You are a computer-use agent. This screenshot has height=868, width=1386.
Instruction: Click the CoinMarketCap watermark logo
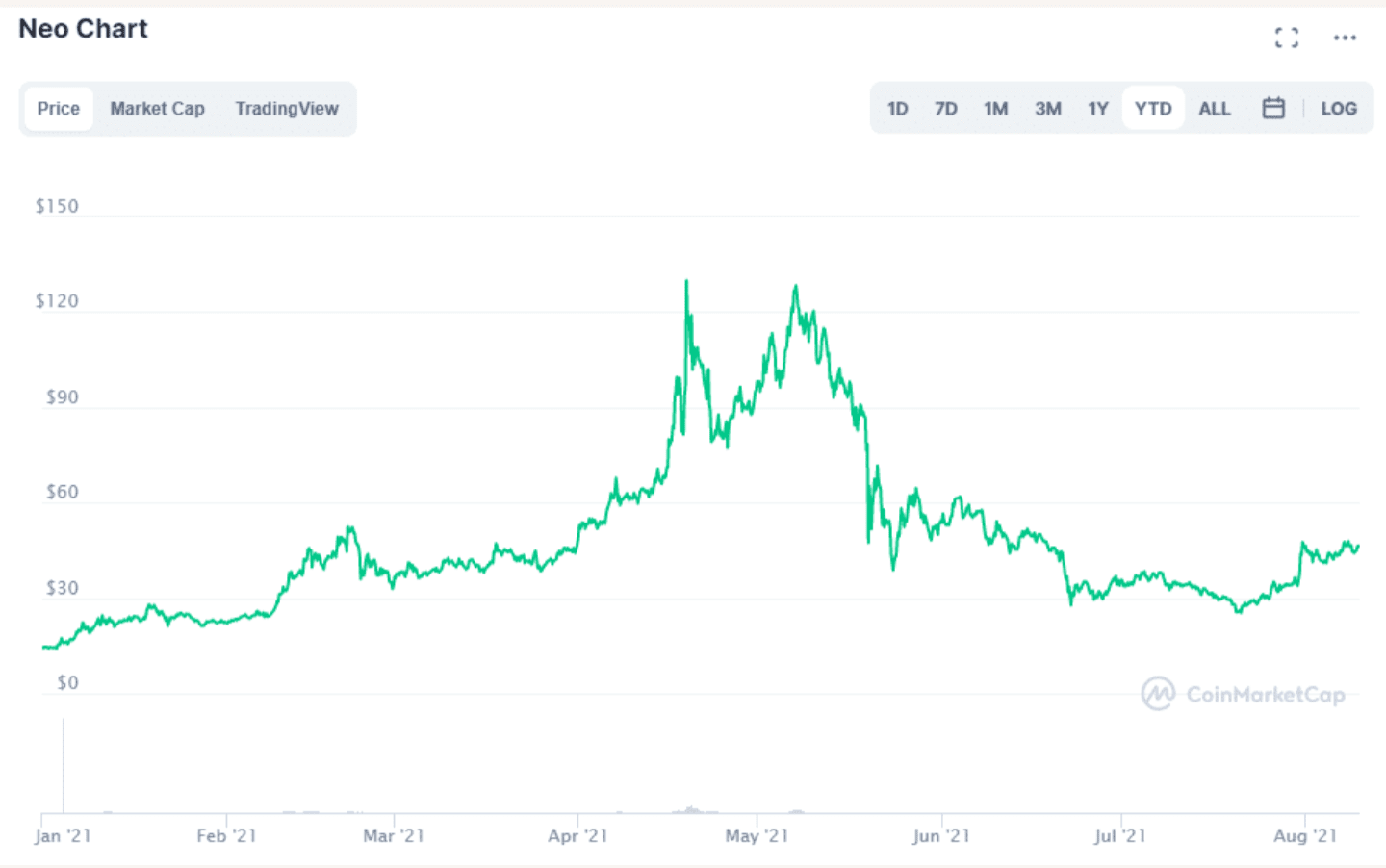[x=1243, y=694]
